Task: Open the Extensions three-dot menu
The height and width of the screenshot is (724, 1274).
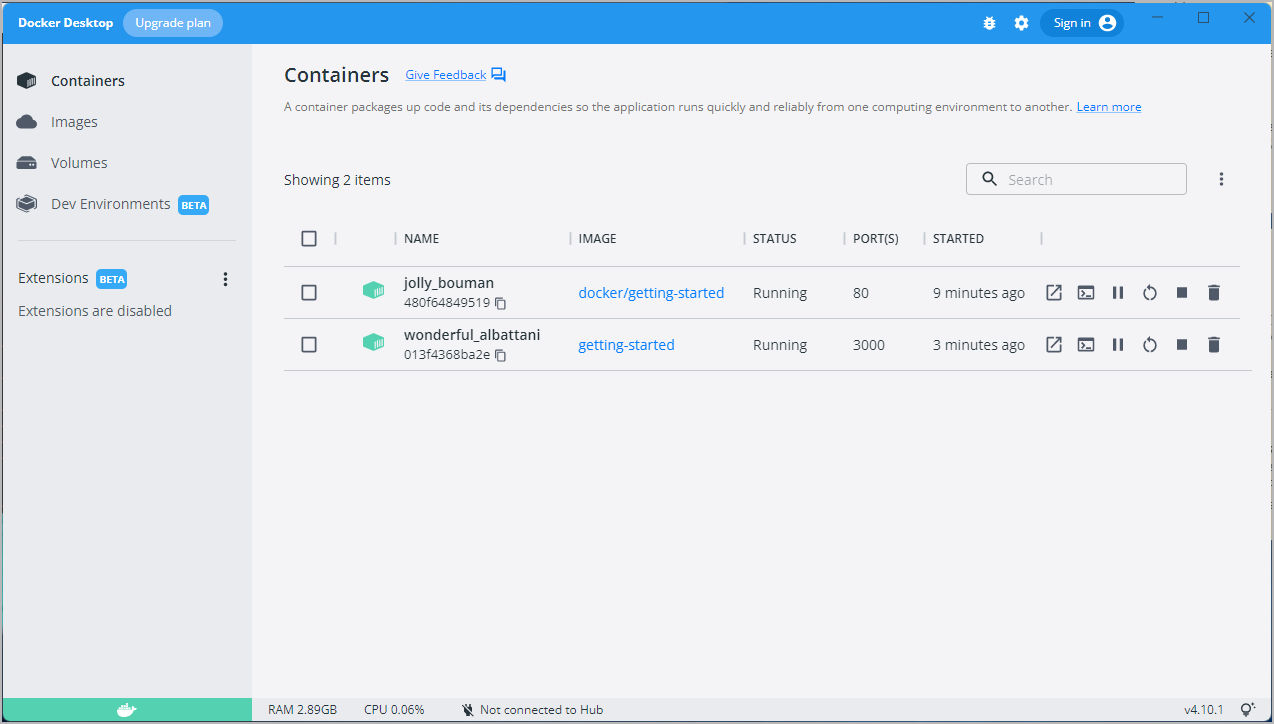Action: pos(225,279)
